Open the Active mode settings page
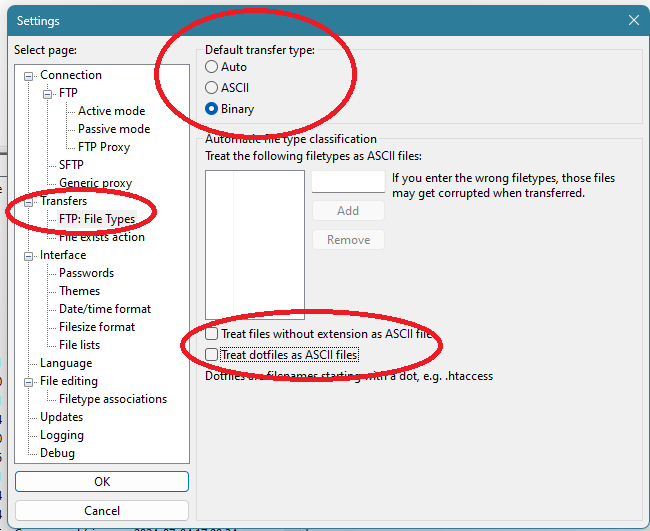 111,111
